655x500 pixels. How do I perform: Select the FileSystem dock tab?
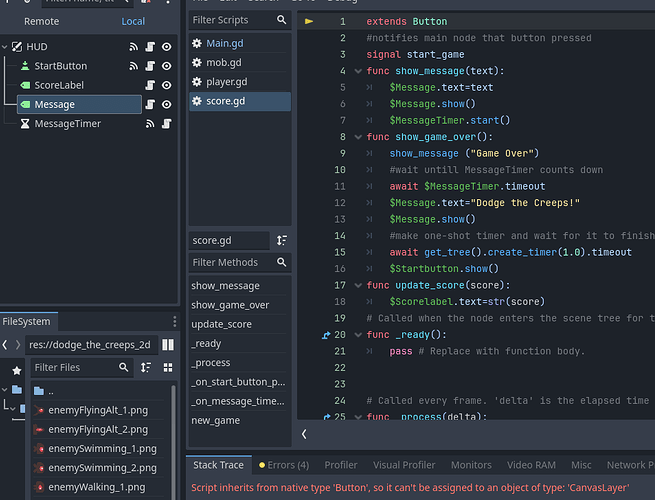click(29, 322)
